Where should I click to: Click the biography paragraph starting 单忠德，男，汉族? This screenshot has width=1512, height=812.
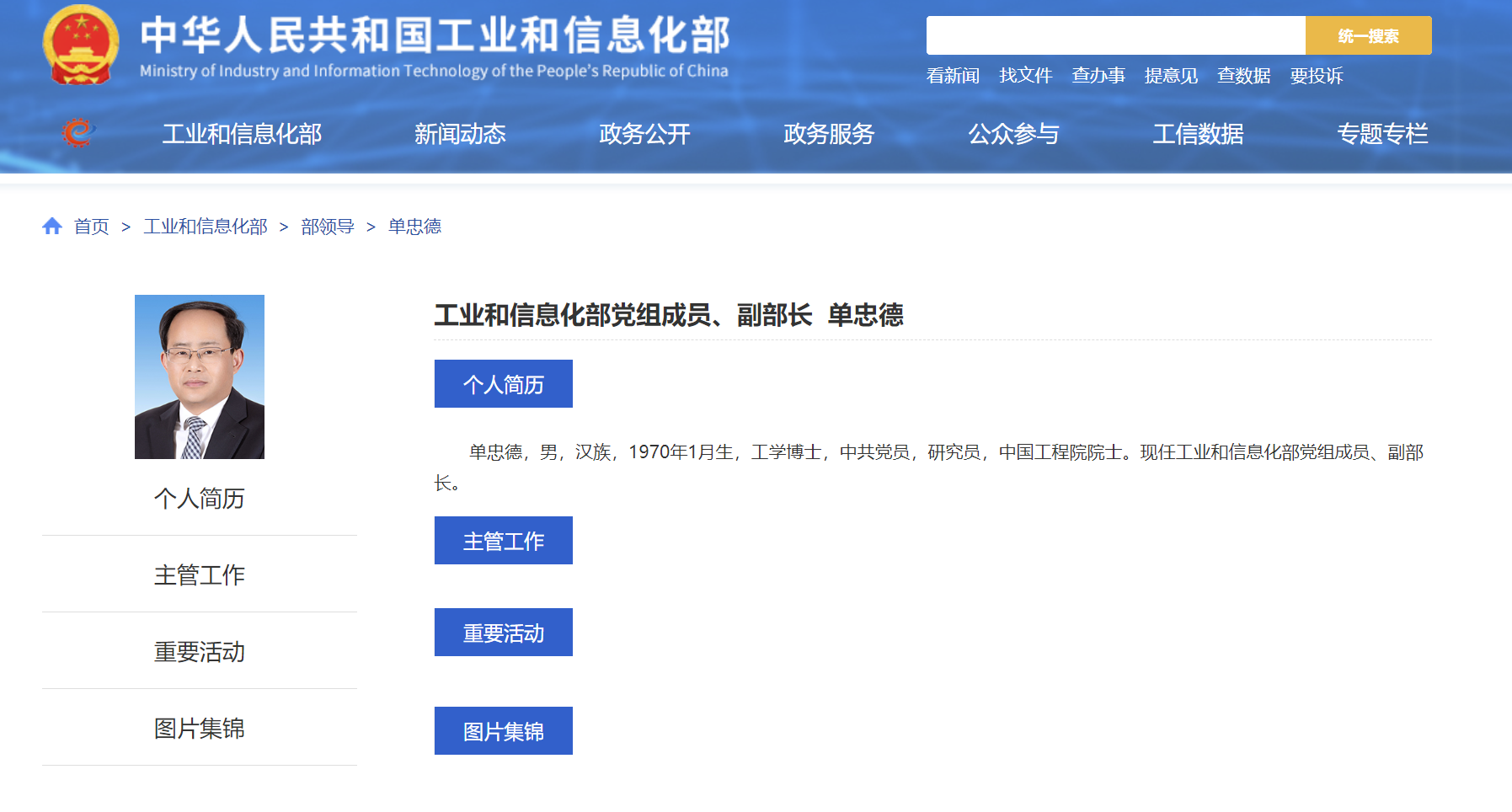[x=929, y=467]
